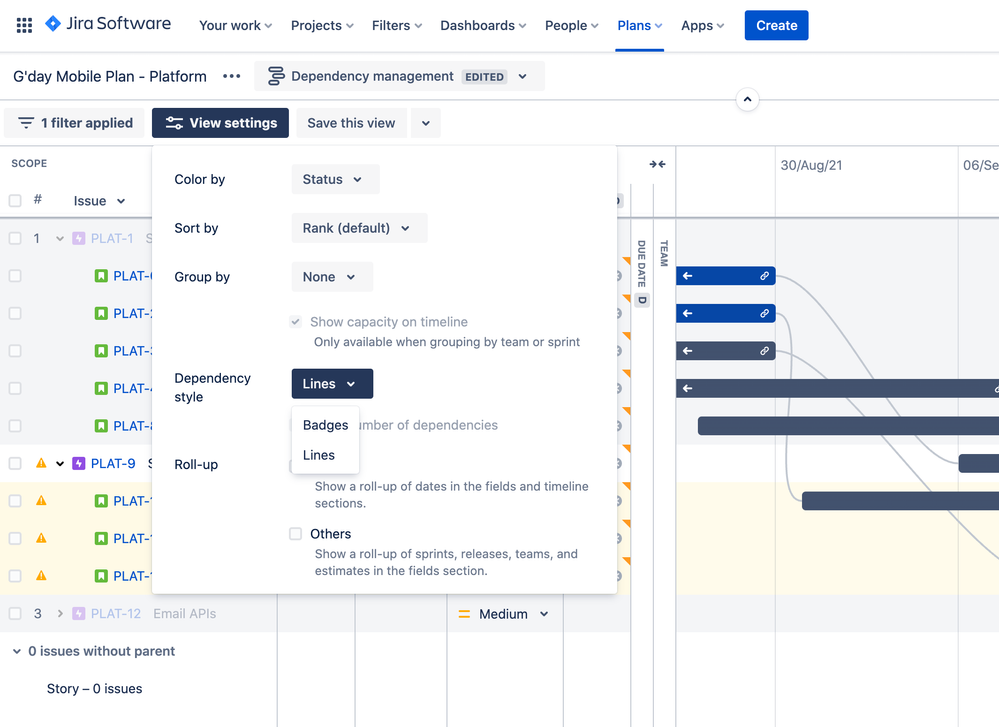Click the link icon on the first timeline bar

pyautogui.click(x=764, y=276)
